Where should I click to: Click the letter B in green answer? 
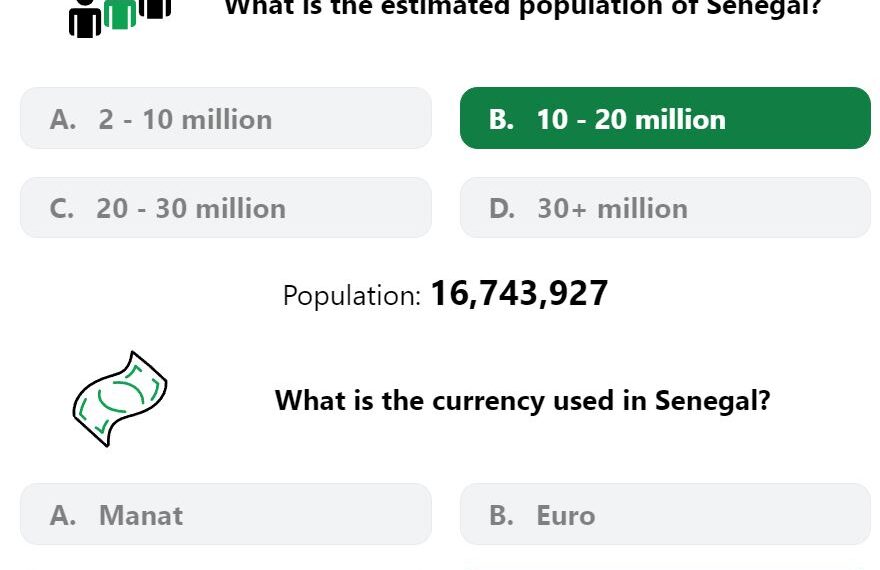[501, 119]
